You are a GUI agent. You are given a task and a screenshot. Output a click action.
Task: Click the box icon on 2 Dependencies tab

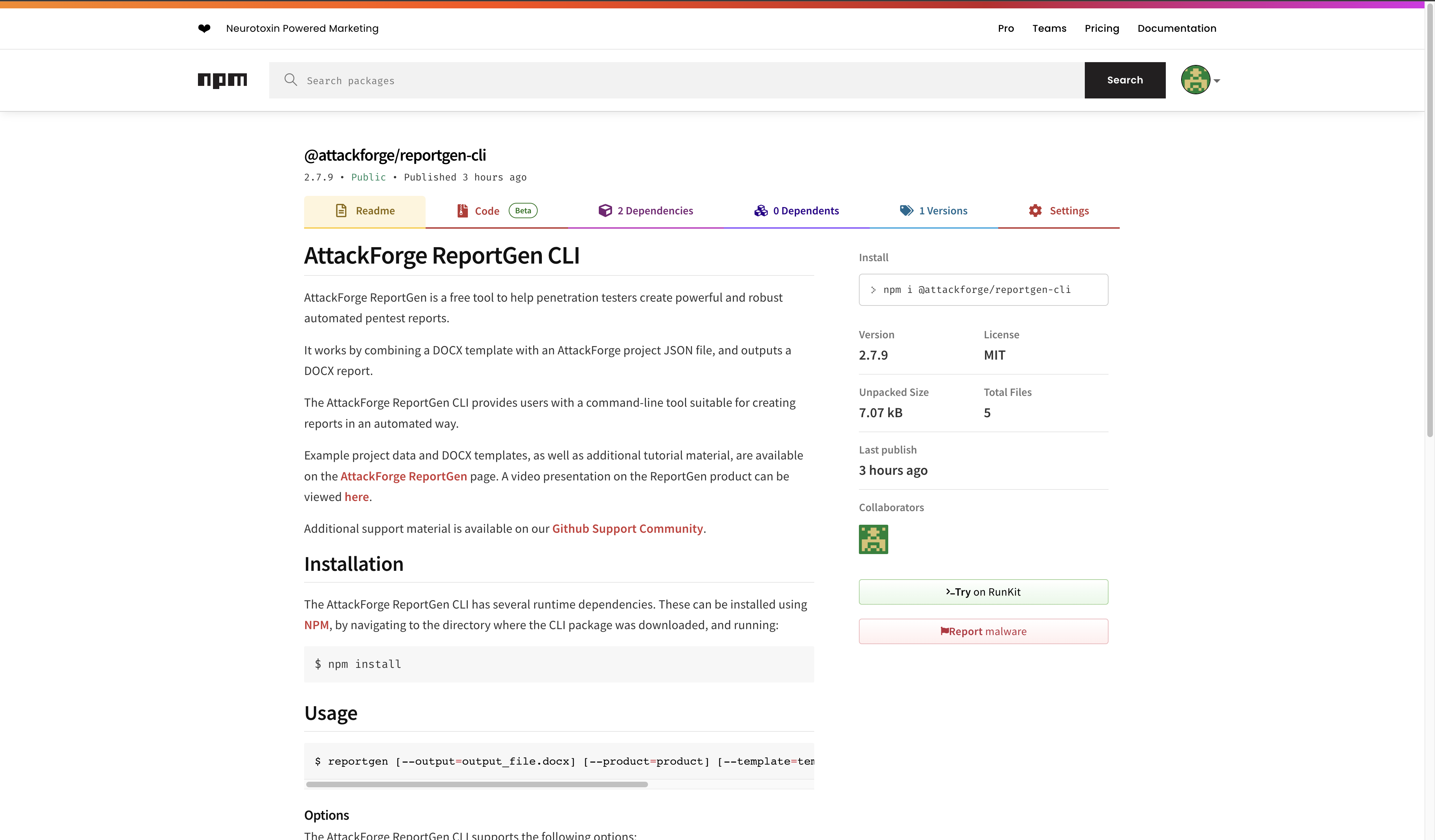(605, 210)
